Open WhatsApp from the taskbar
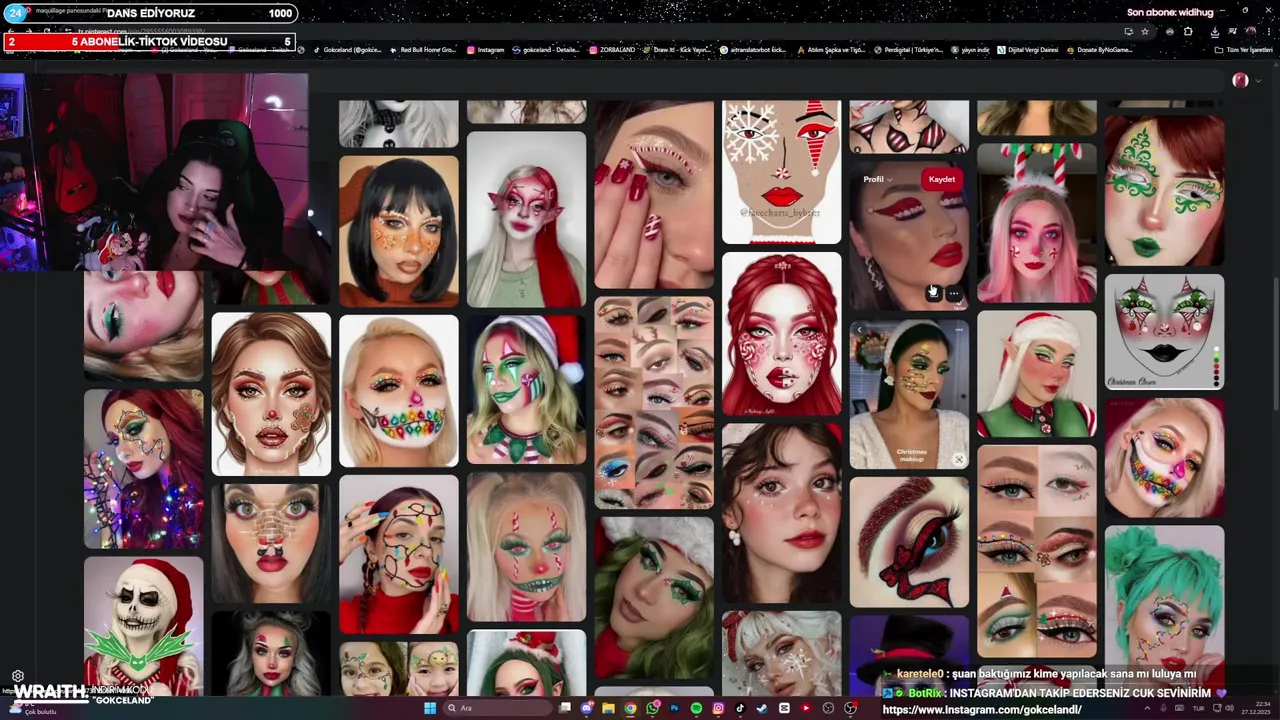The width and height of the screenshot is (1280, 720). pos(653,708)
